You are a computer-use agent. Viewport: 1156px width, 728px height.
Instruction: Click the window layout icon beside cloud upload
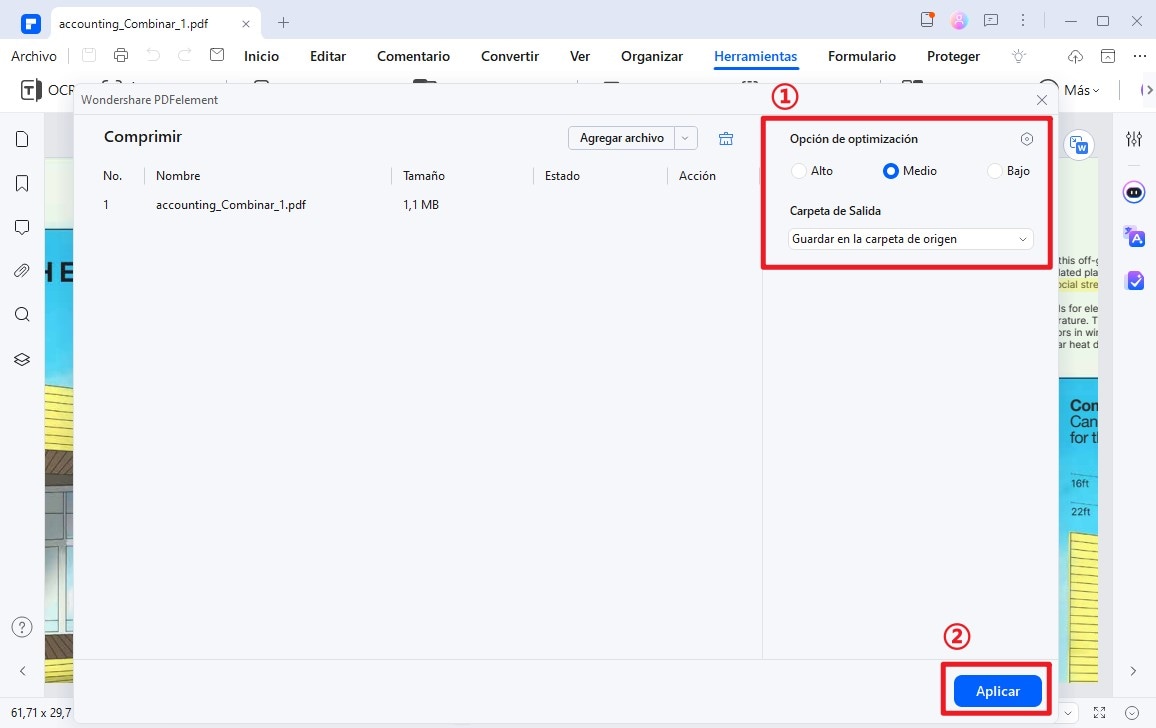[1107, 56]
